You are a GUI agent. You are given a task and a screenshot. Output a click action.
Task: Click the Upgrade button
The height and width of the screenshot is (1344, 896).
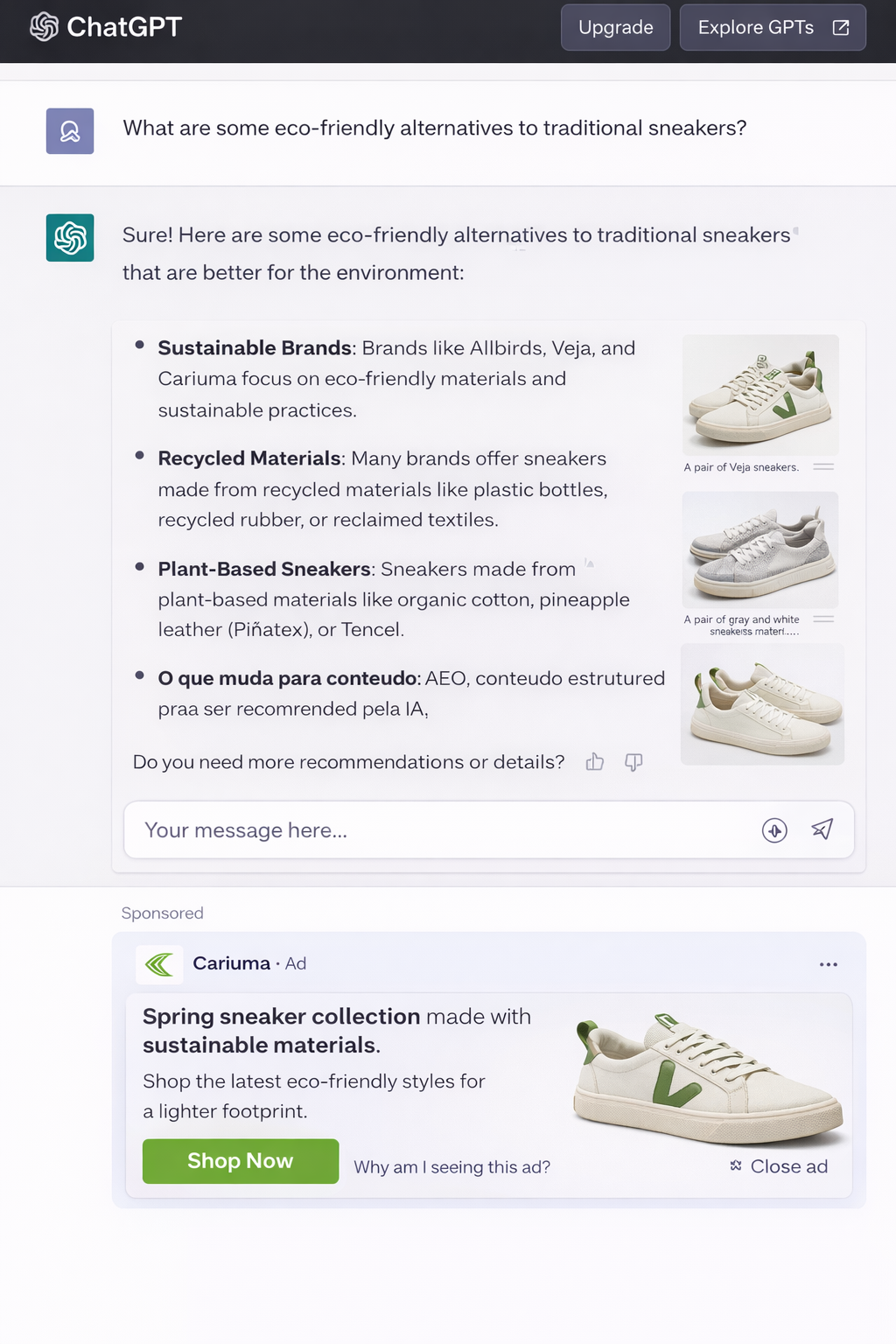click(615, 27)
